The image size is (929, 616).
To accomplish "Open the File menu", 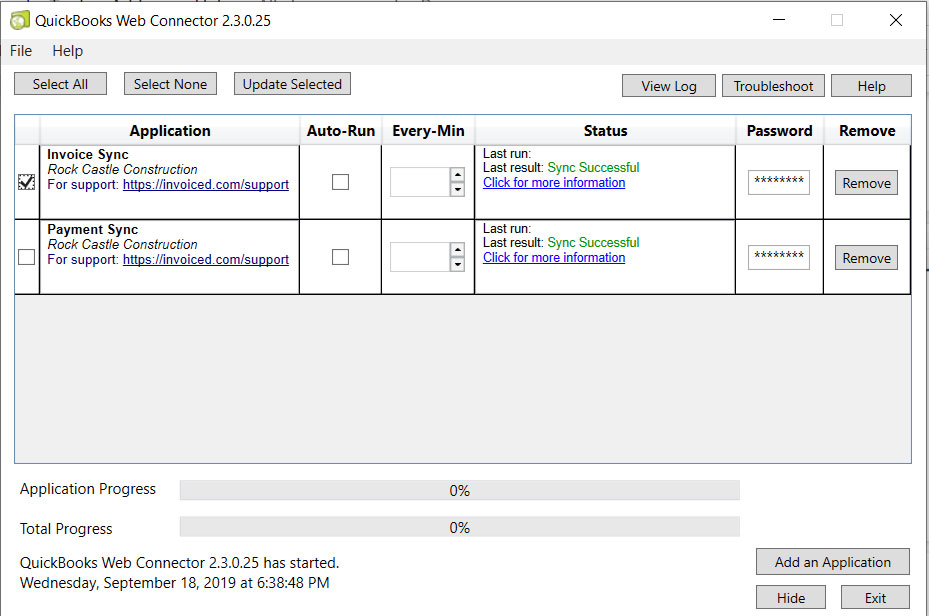I will 21,51.
